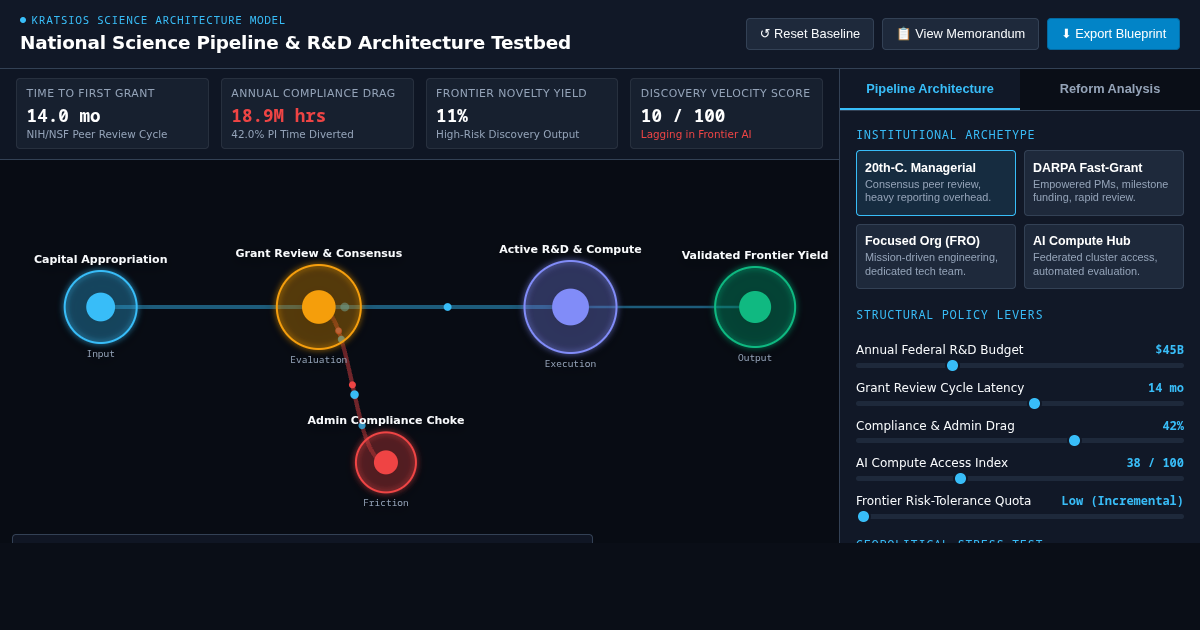This screenshot has width=1200, height=630.
Task: Select the Capital Appropriation input node
Action: click(x=101, y=307)
